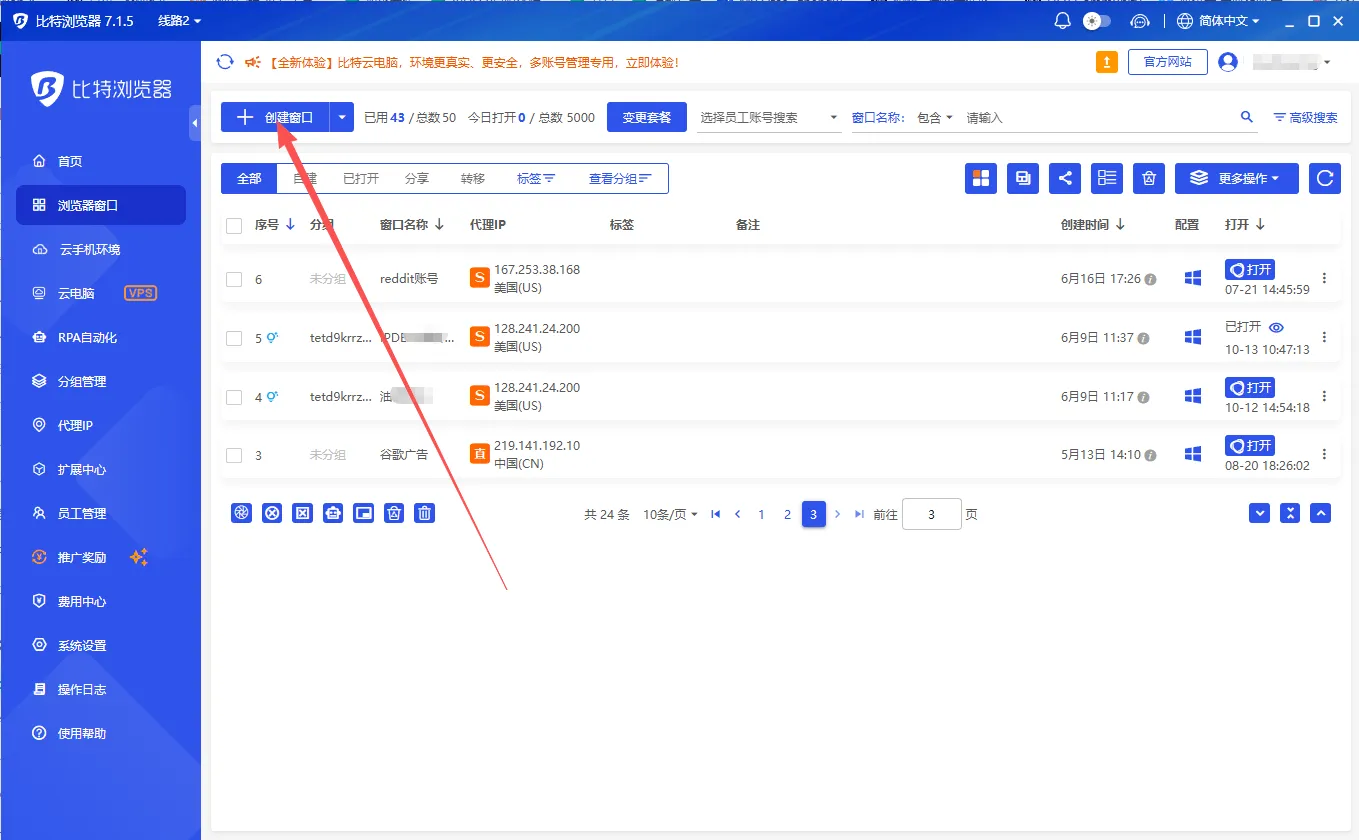Click the magnifier search icon

coord(1247,117)
